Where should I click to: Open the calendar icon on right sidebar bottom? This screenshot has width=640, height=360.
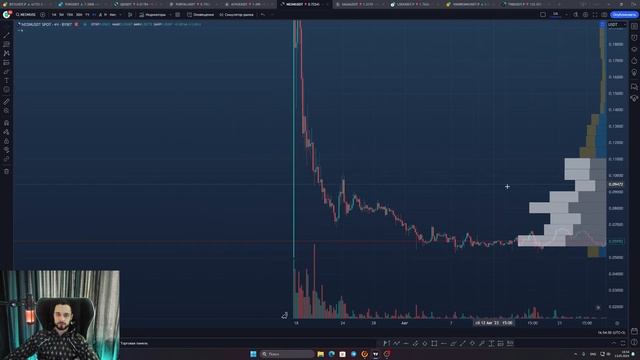(634, 331)
